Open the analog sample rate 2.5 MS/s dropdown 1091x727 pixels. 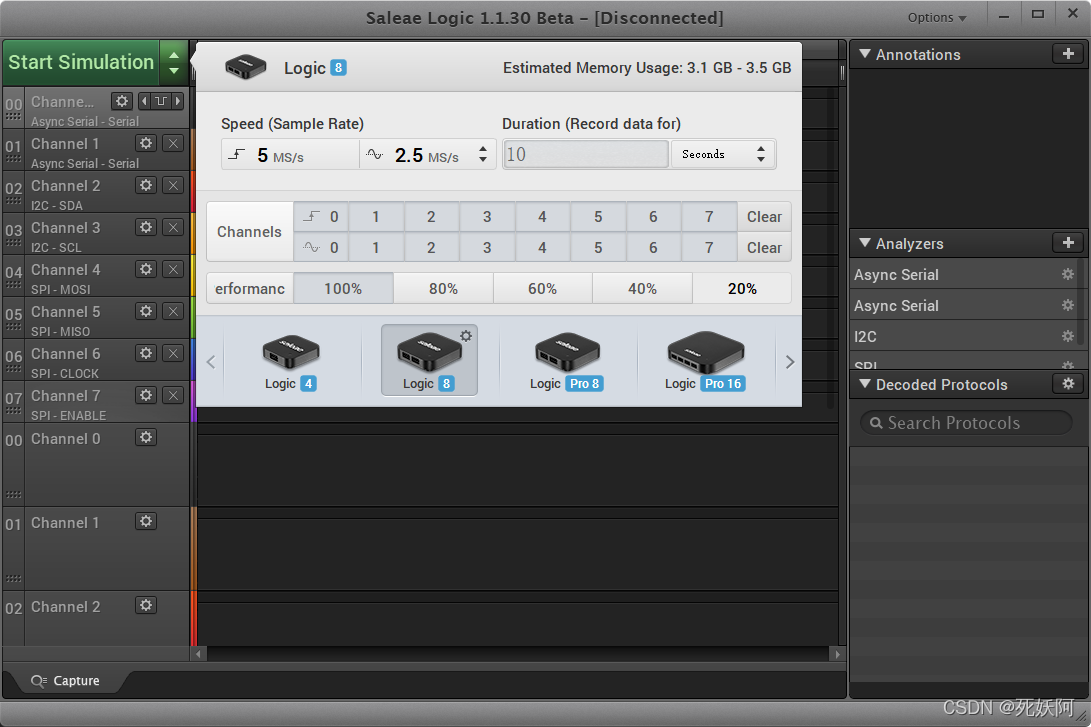point(427,155)
